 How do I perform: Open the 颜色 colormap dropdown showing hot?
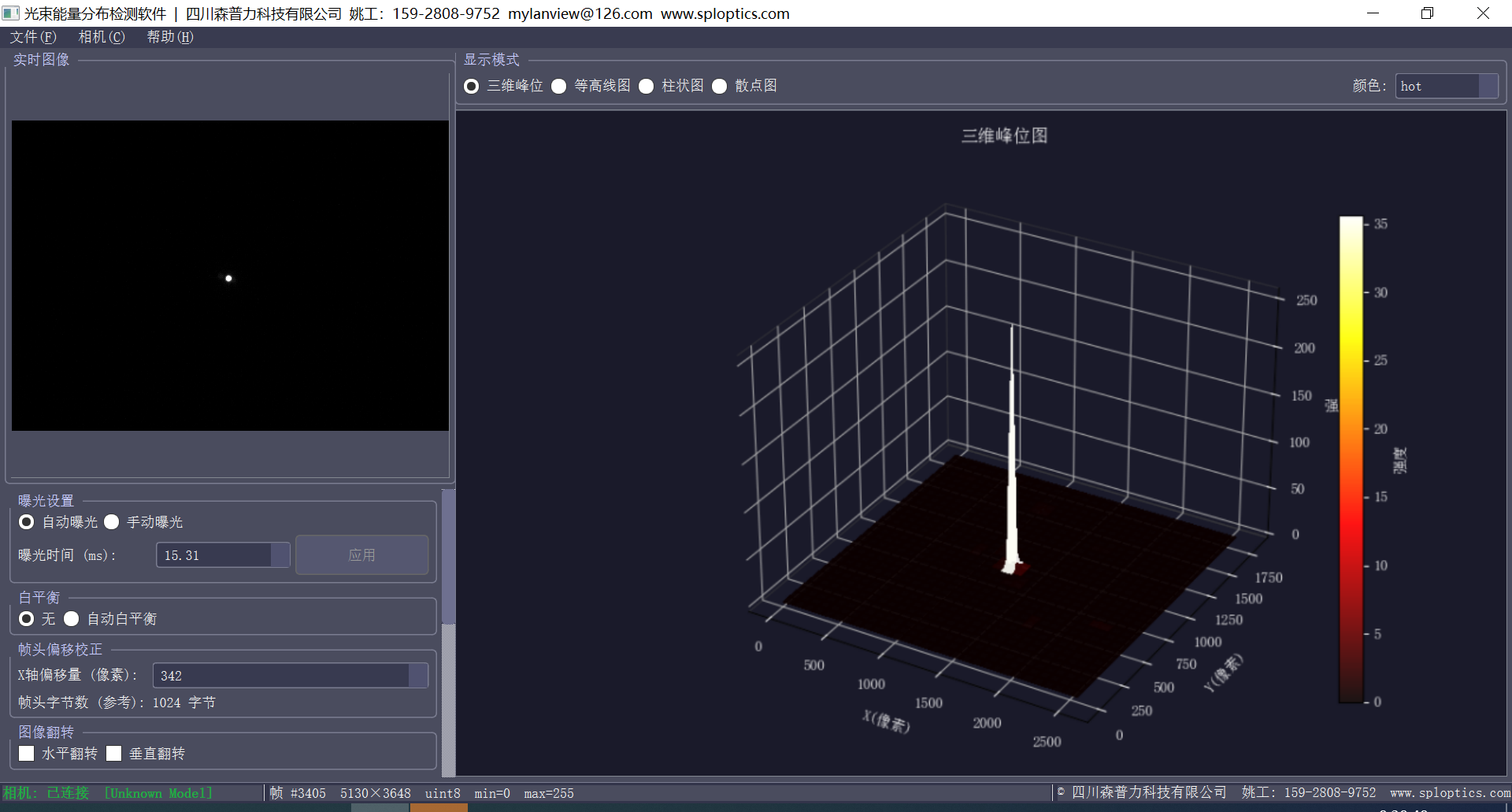pos(1446,87)
